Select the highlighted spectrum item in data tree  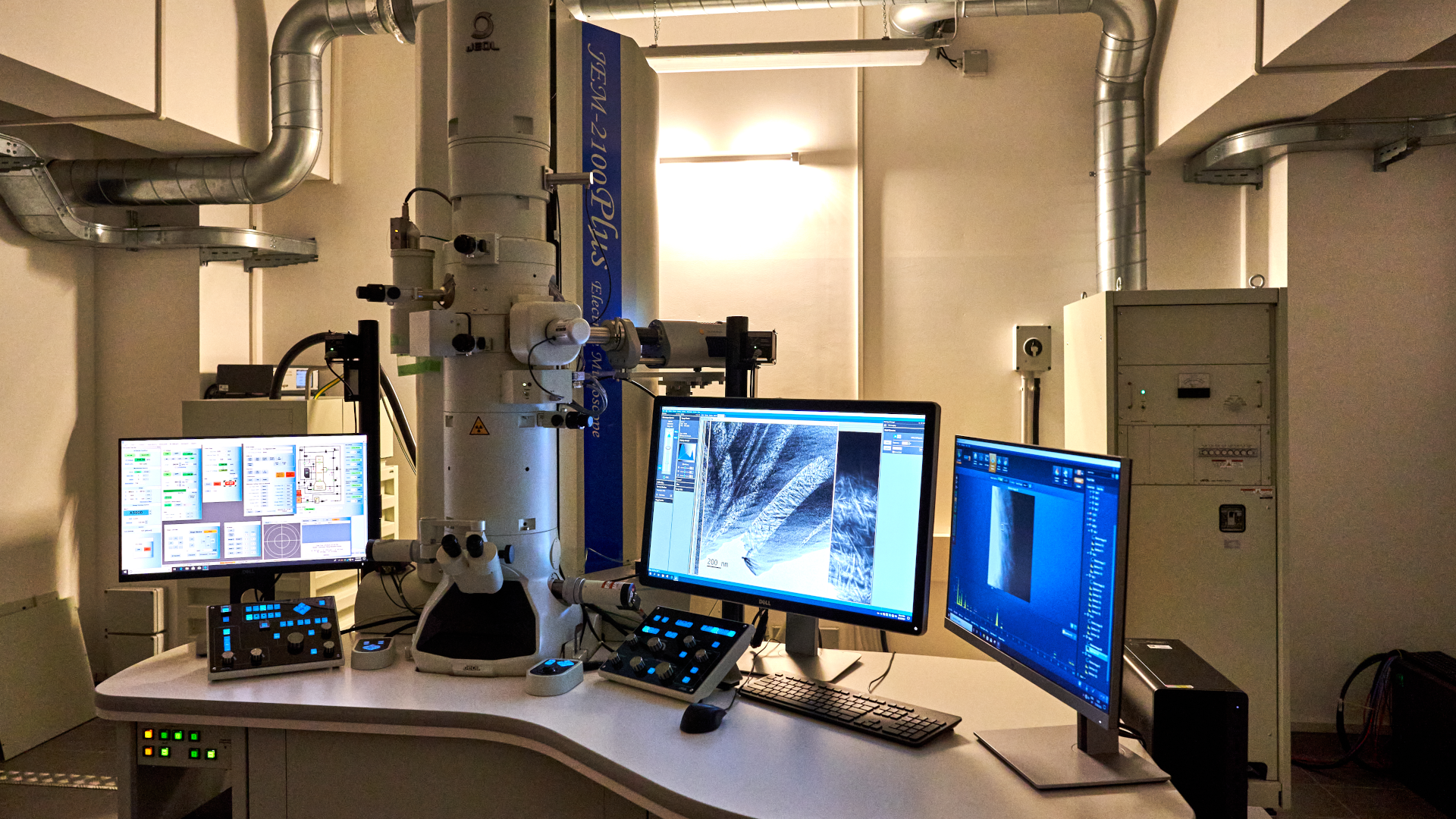click(1097, 653)
